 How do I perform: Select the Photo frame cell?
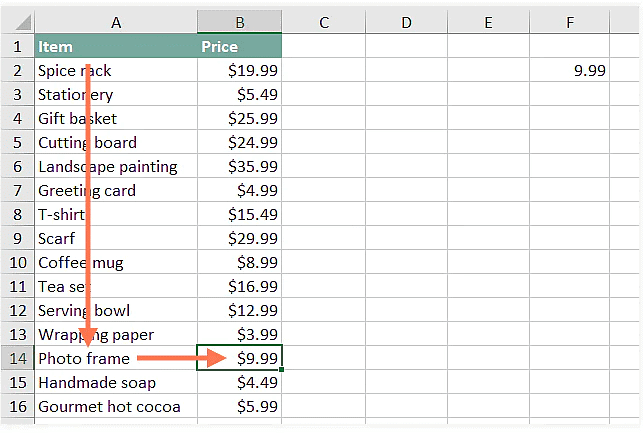(x=84, y=358)
